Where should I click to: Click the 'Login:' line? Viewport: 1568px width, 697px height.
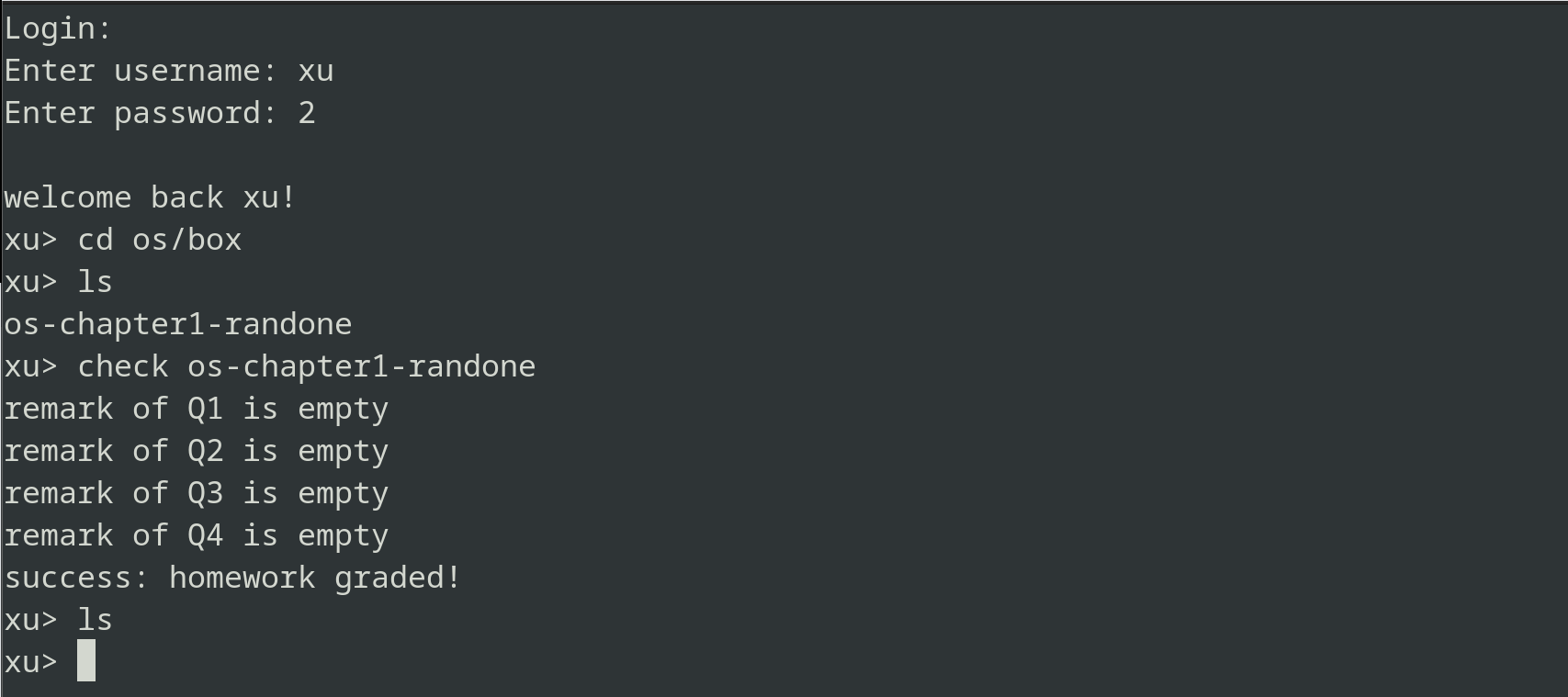click(x=58, y=28)
